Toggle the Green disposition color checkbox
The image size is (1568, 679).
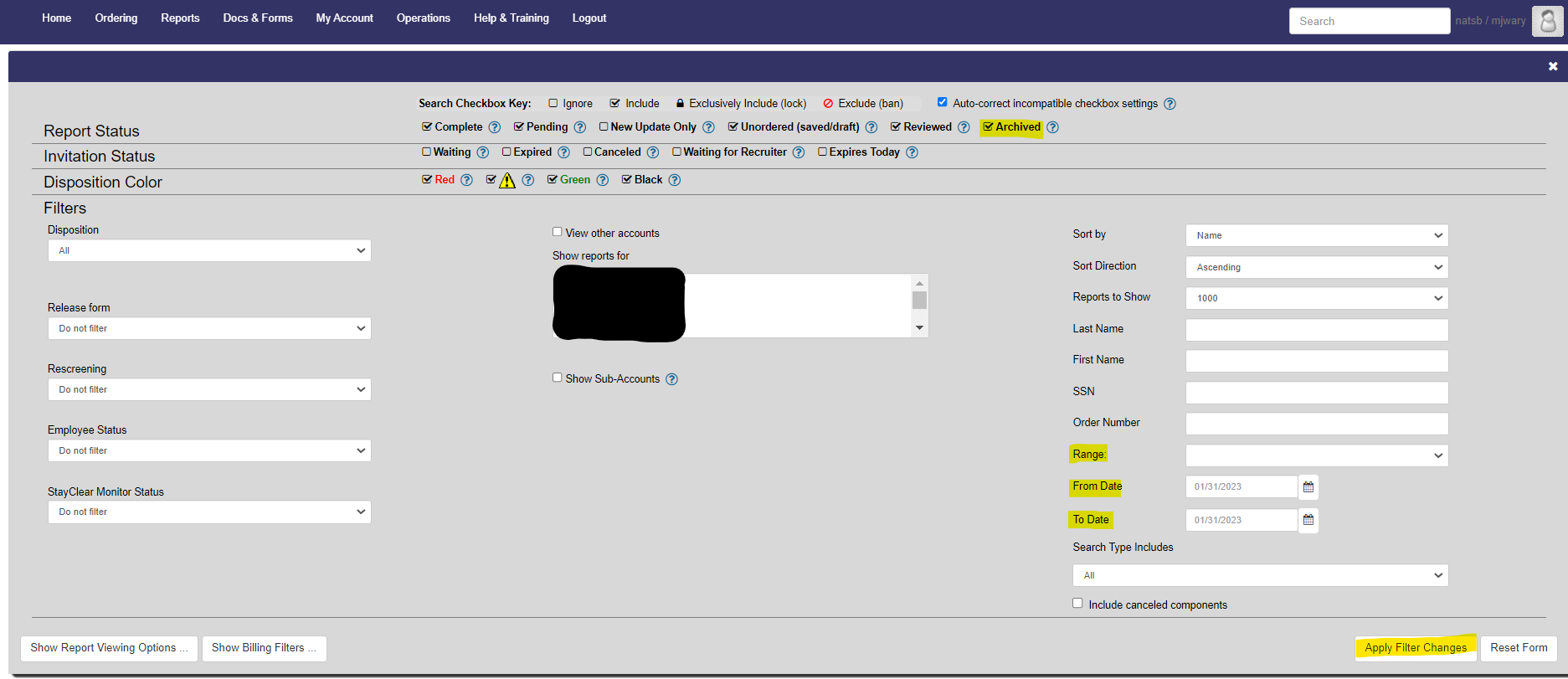tap(553, 179)
